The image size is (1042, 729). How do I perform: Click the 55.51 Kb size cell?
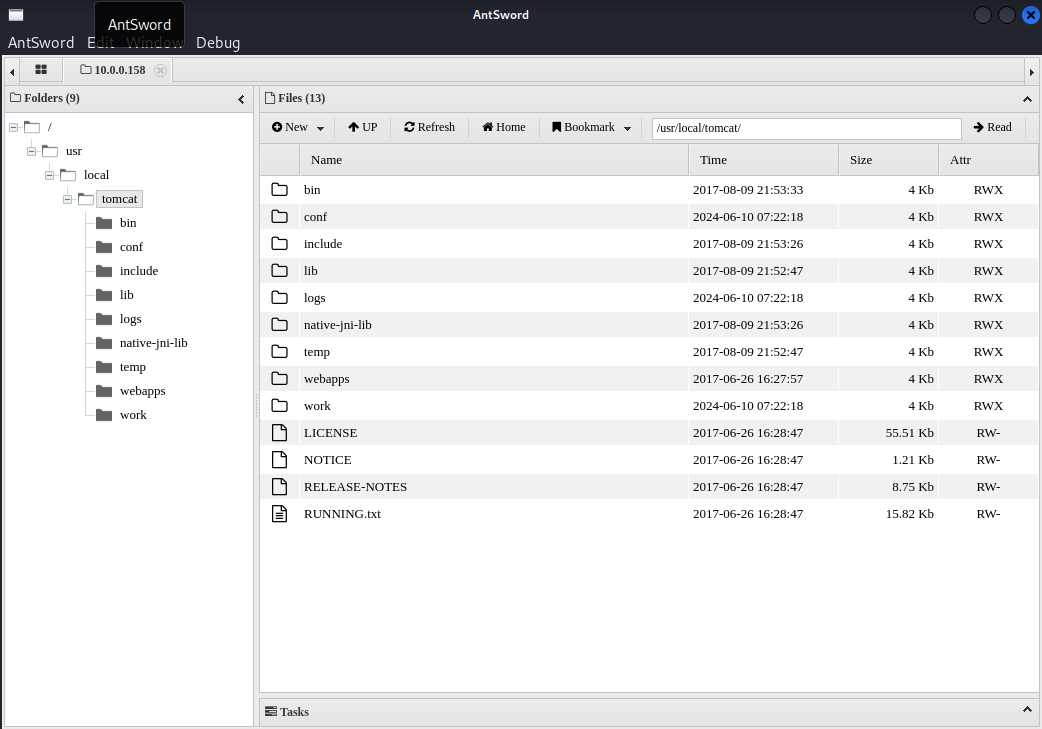(909, 433)
